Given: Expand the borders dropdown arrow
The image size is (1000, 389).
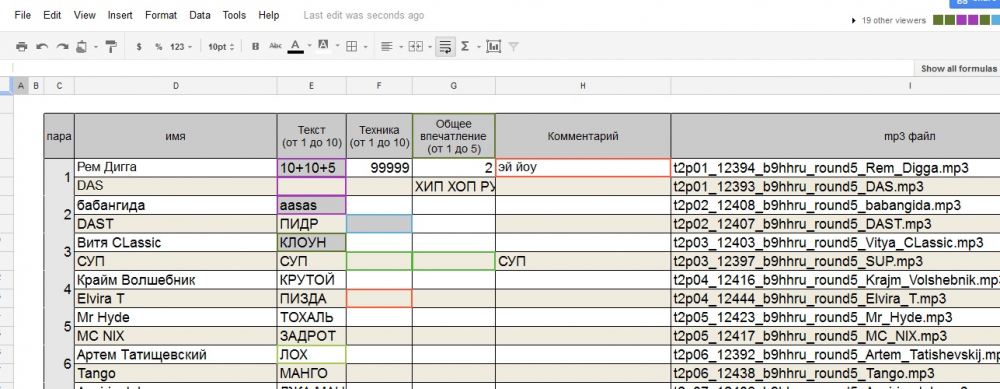Looking at the screenshot, I should click(365, 47).
